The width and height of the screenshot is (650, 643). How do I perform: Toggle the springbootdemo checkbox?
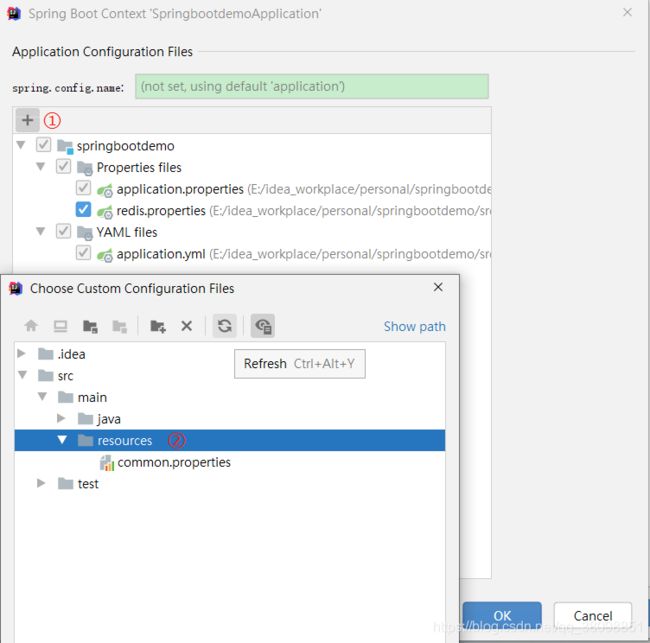[x=44, y=145]
